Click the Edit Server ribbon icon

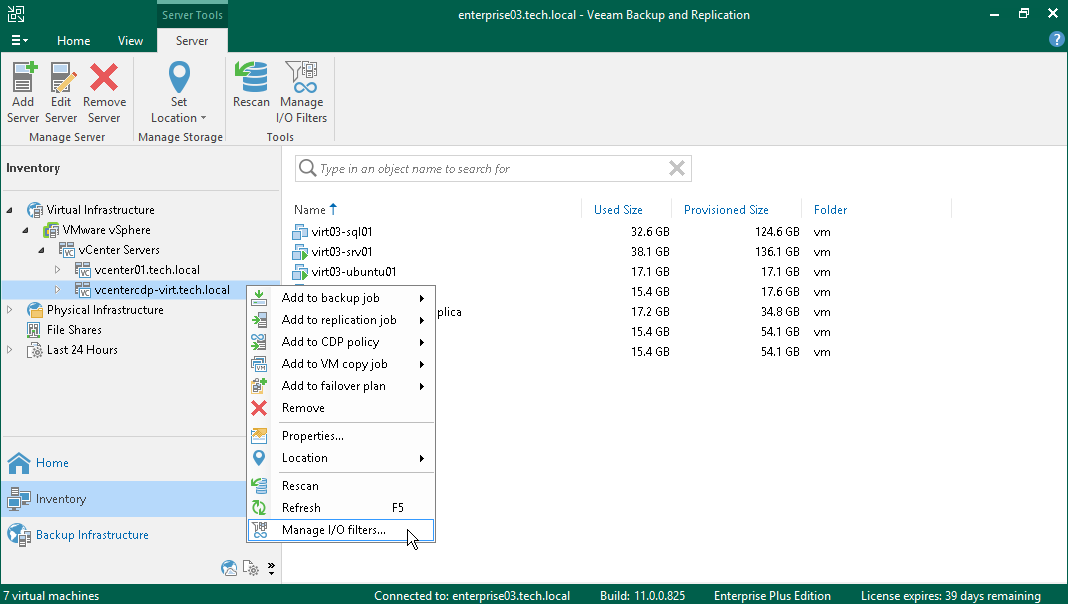coord(61,93)
